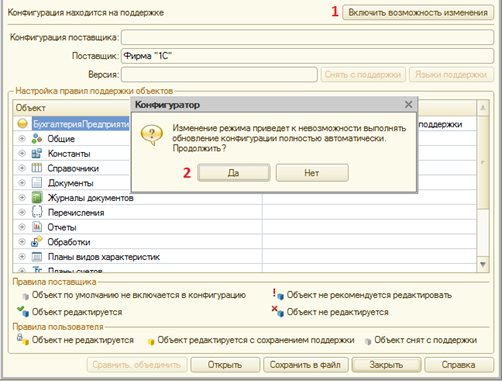The image size is (502, 381).
Task: Click the yellow root configuration icon
Action: (x=22, y=124)
